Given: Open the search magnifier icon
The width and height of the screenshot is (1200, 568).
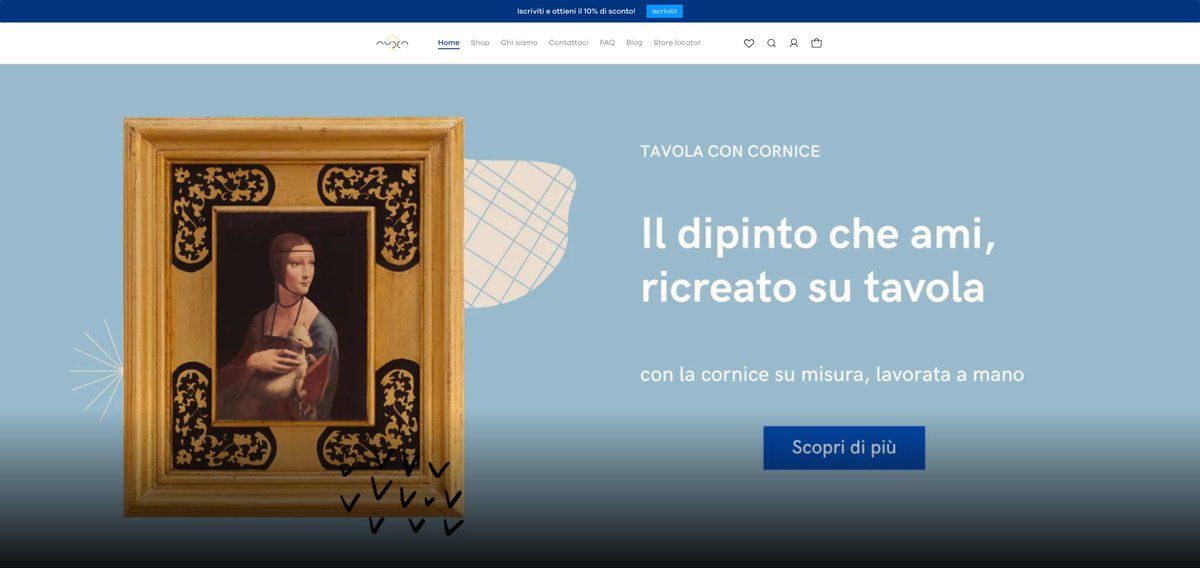Looking at the screenshot, I should click(771, 43).
